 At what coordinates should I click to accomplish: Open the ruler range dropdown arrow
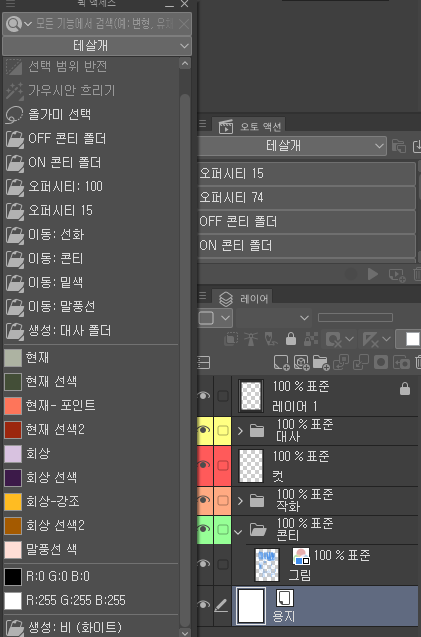(386, 339)
